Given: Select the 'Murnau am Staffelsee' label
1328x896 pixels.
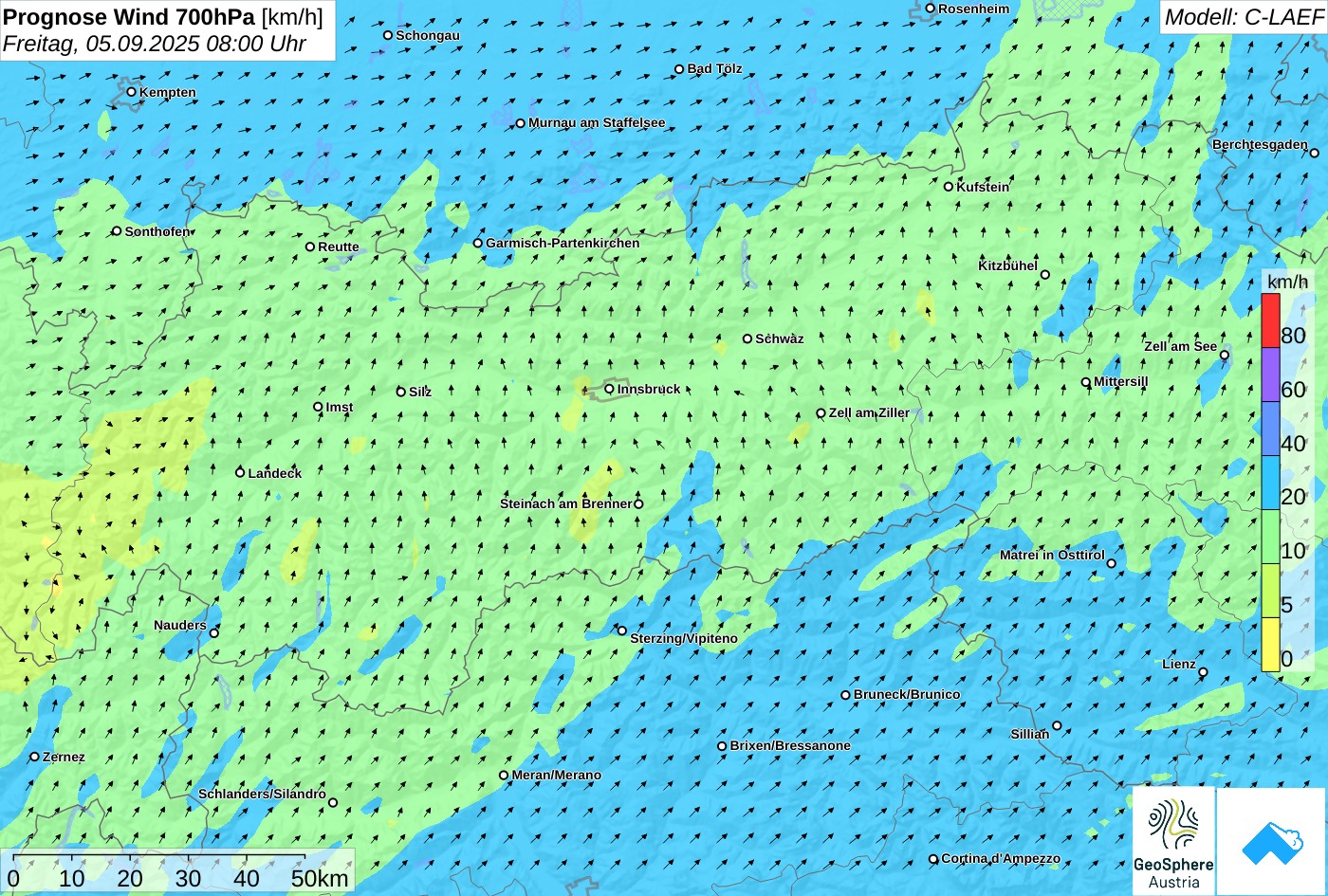Looking at the screenshot, I should [x=597, y=122].
